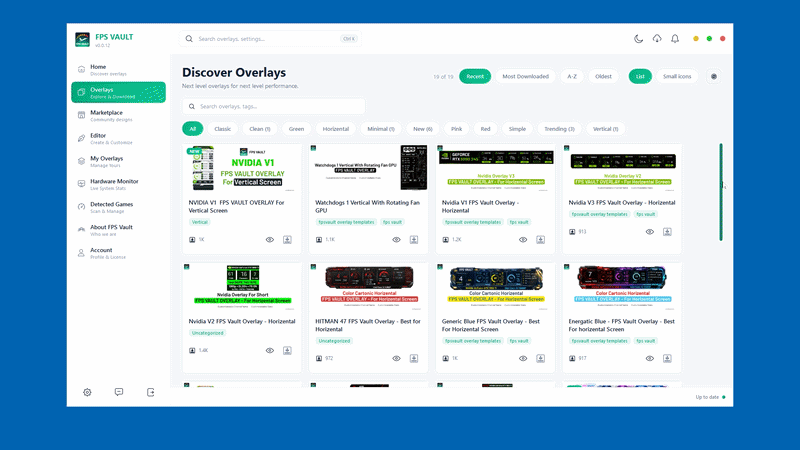Download the Nvidia V1 FPS Vault Overlay Horizontal

[x=540, y=240]
